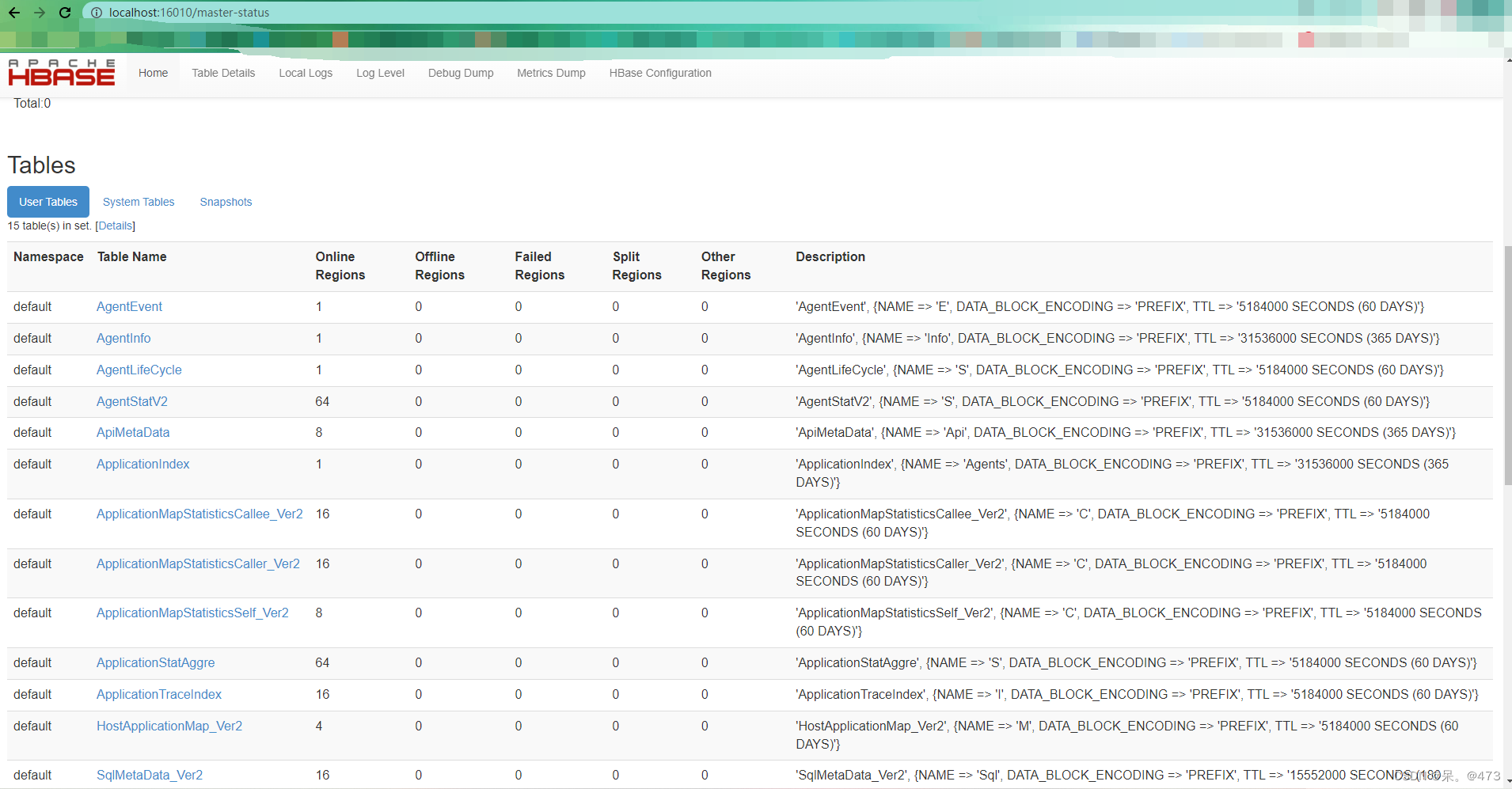Switch to the System Tables tab
Image resolution: width=1512 pixels, height=789 pixels.
coord(138,202)
